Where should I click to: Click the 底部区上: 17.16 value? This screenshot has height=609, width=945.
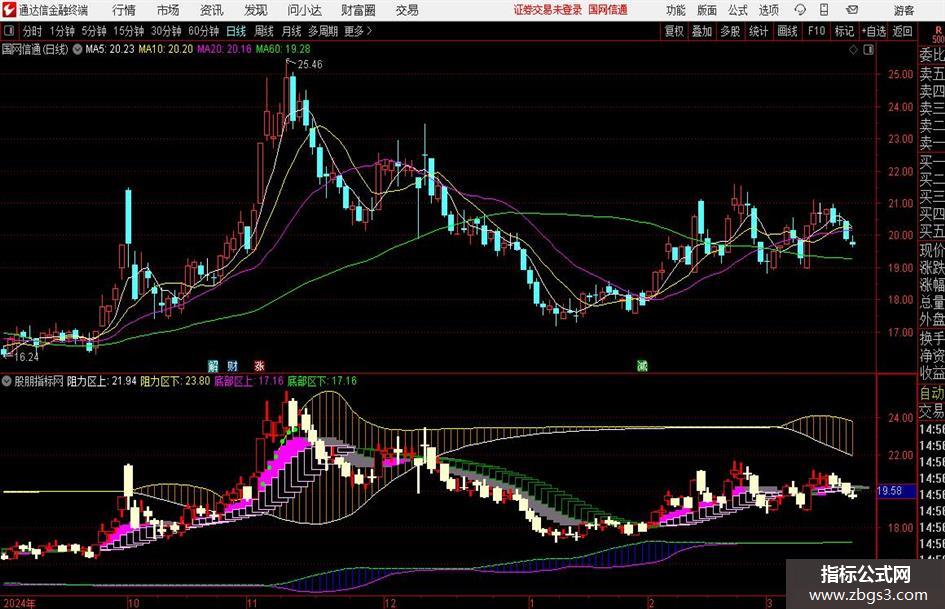click(249, 381)
